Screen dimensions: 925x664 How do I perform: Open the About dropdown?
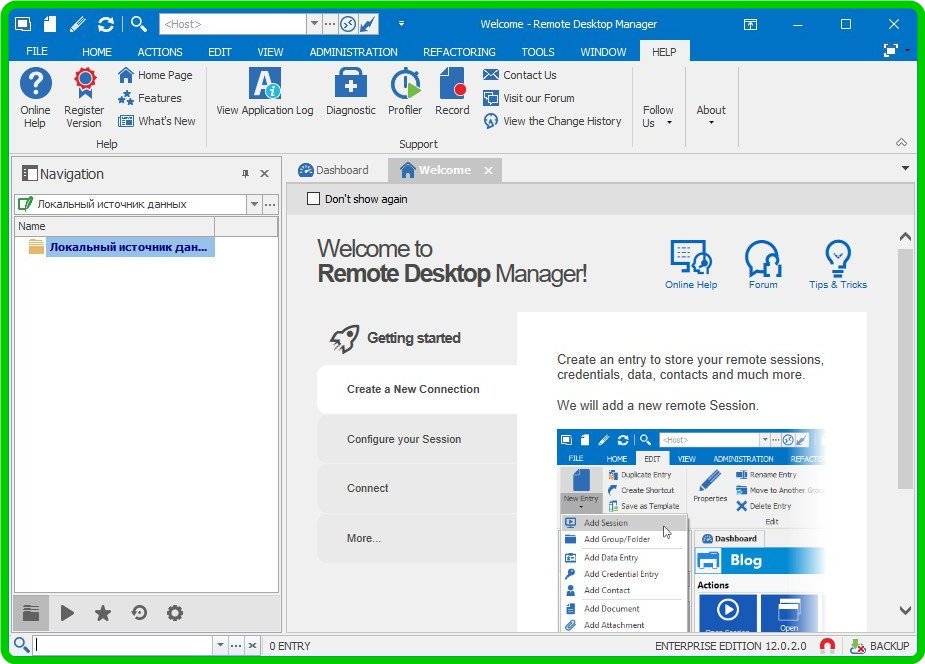711,114
